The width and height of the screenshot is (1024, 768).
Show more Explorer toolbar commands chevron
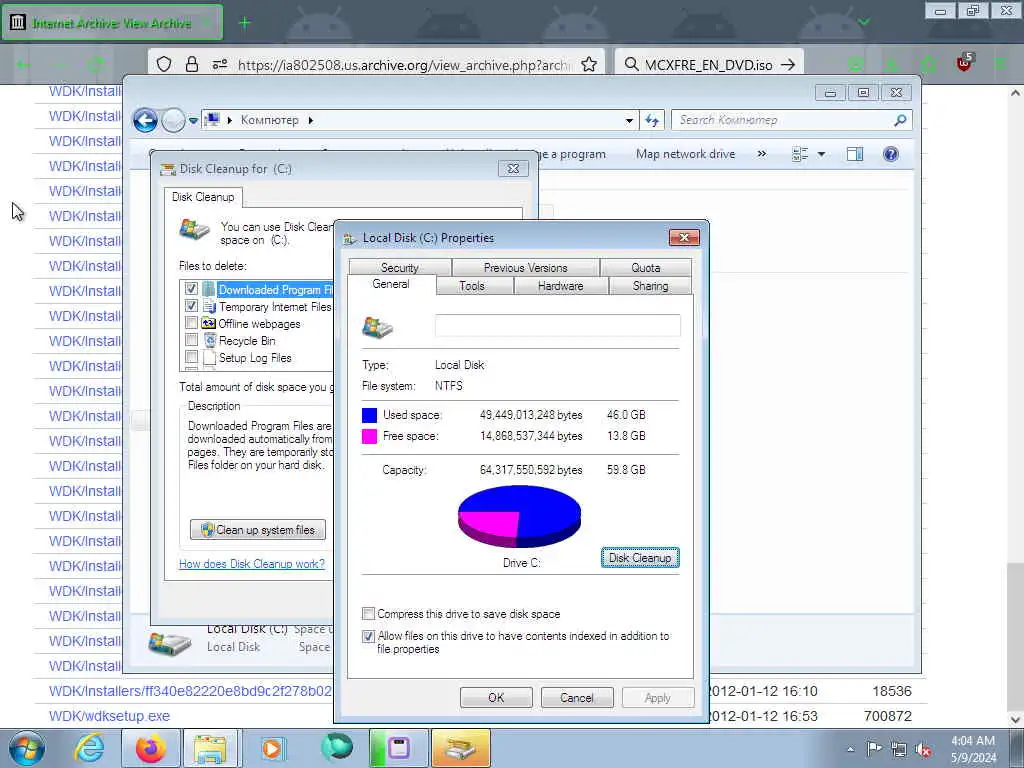click(761, 154)
